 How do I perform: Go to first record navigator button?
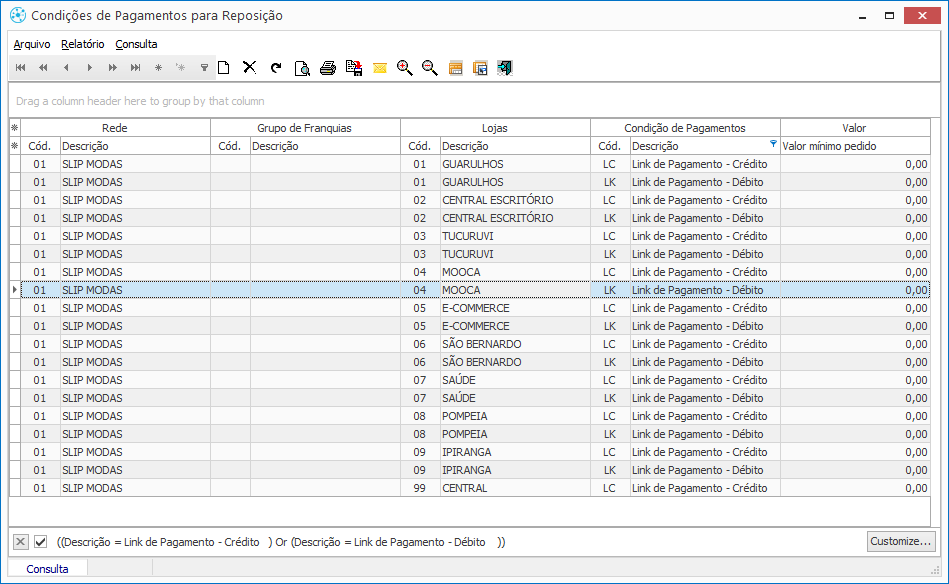pos(21,68)
